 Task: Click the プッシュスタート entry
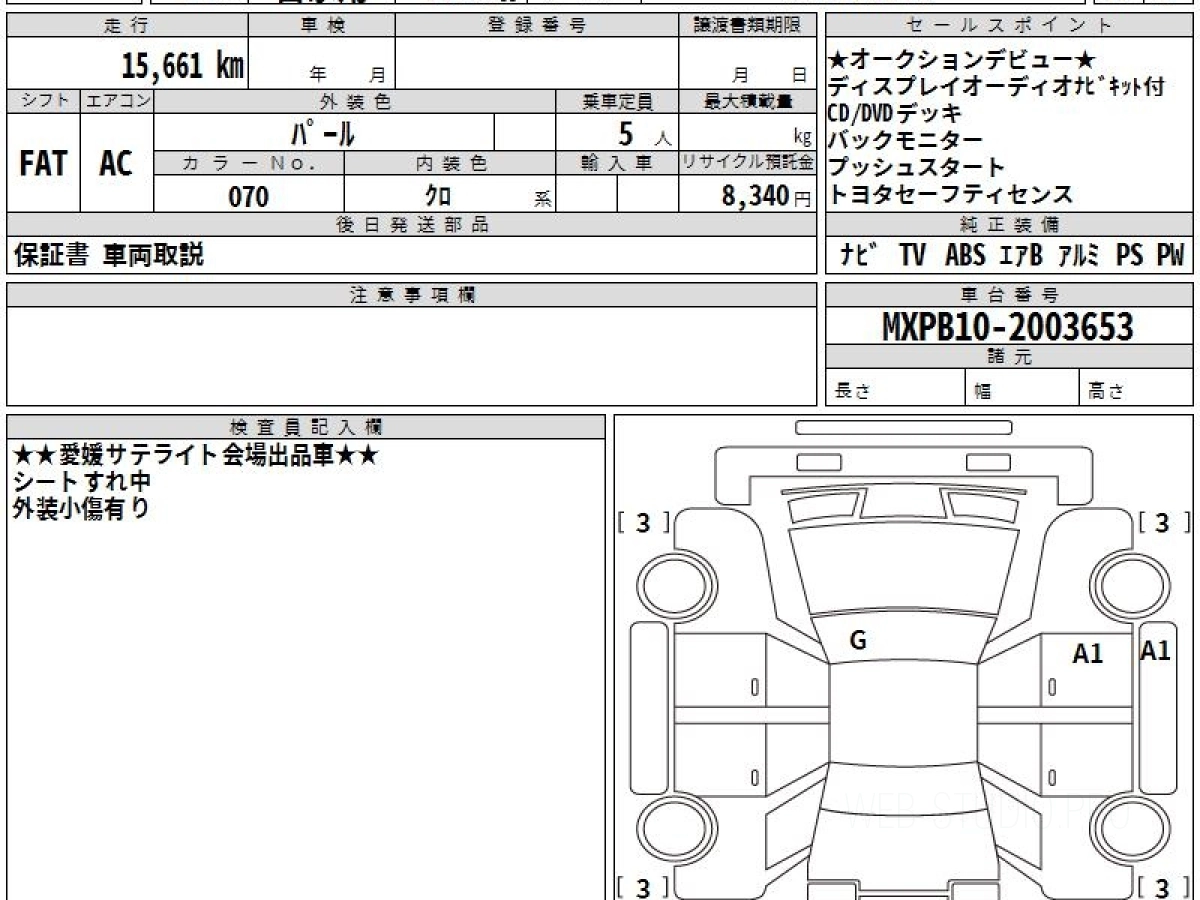click(x=916, y=167)
